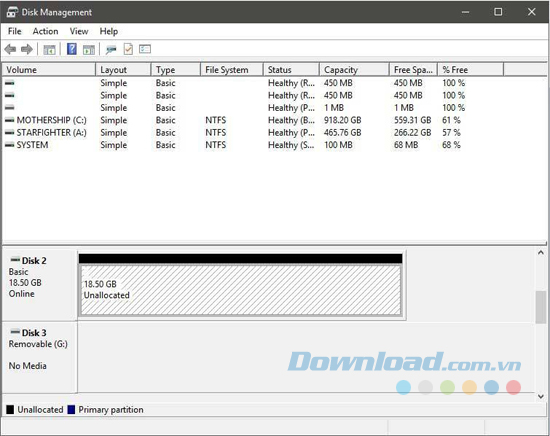Close the Disk Management window

point(532,12)
